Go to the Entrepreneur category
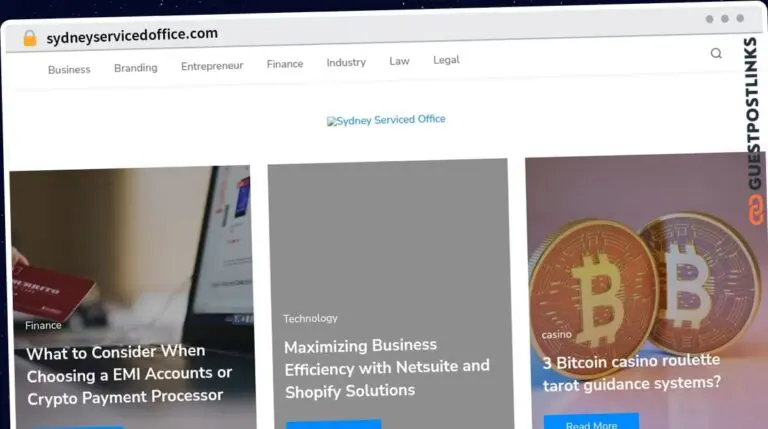Viewport: 768px width, 429px height. (x=212, y=66)
